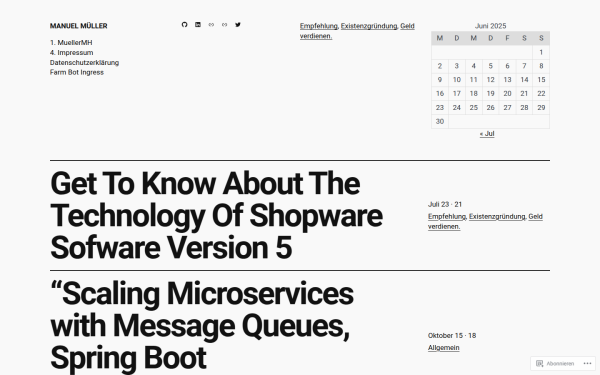Image resolution: width=600 pixels, height=375 pixels.
Task: Open the three-dots menu beside Abonnieren
Action: pos(587,364)
